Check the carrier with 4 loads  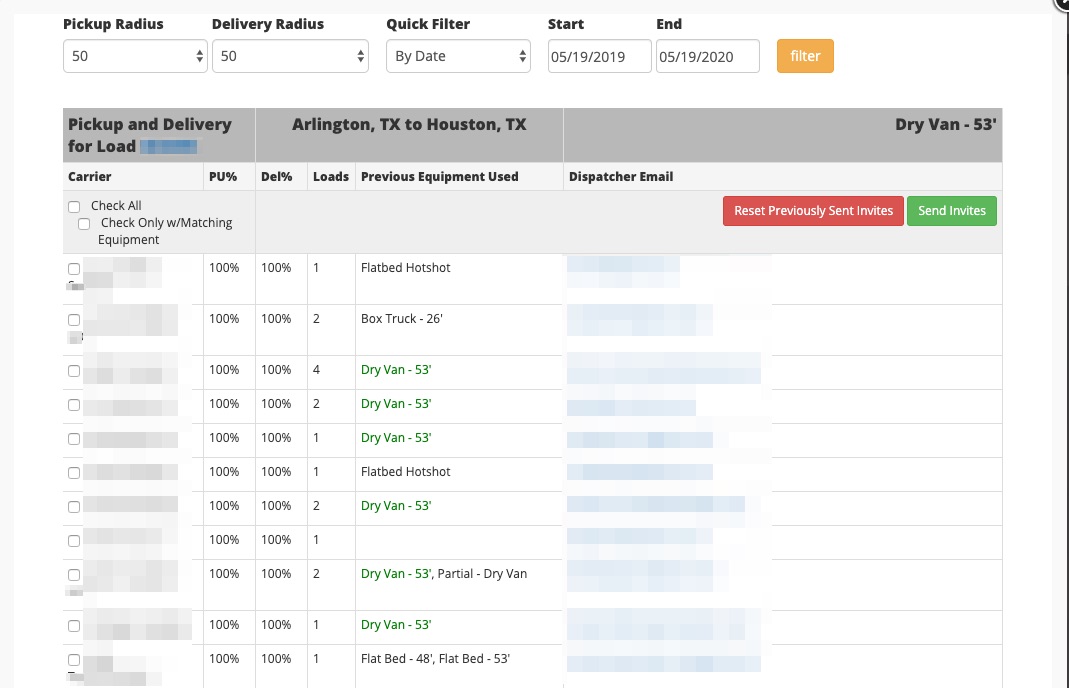tap(74, 371)
